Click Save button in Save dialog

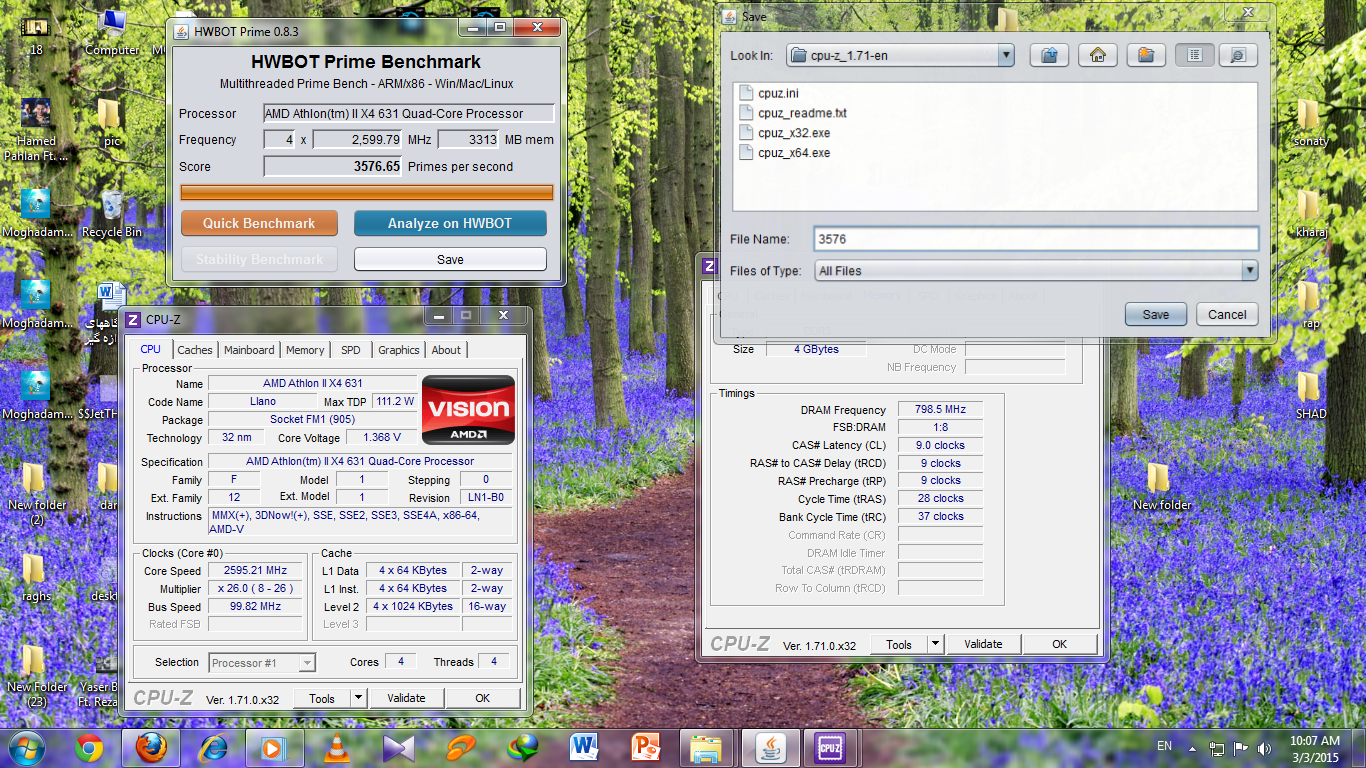point(1155,314)
